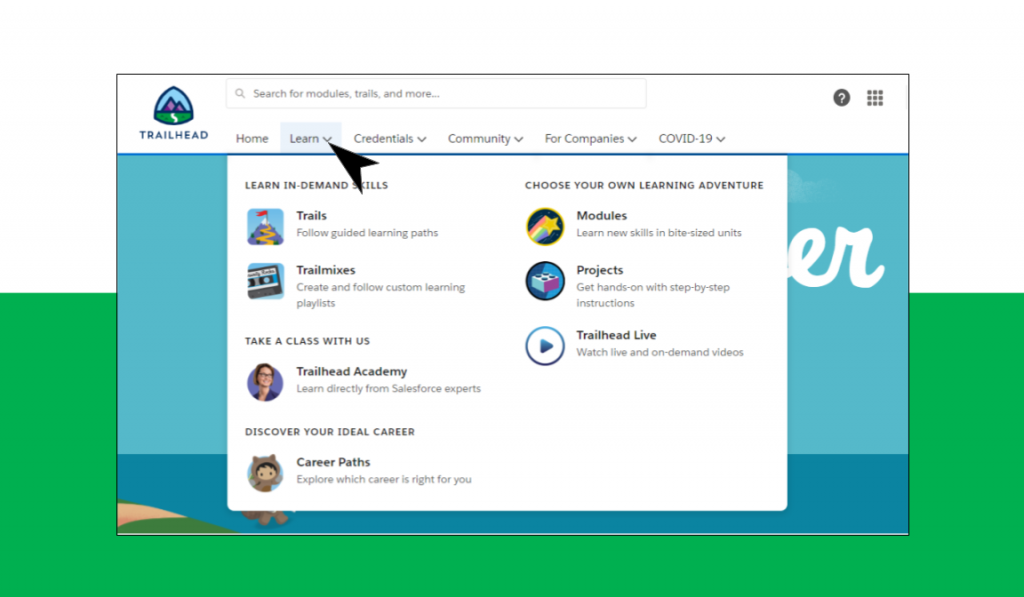This screenshot has height=597, width=1024.
Task: Click 'Choose Your Own Learning Adventure' heading
Action: [x=644, y=186]
